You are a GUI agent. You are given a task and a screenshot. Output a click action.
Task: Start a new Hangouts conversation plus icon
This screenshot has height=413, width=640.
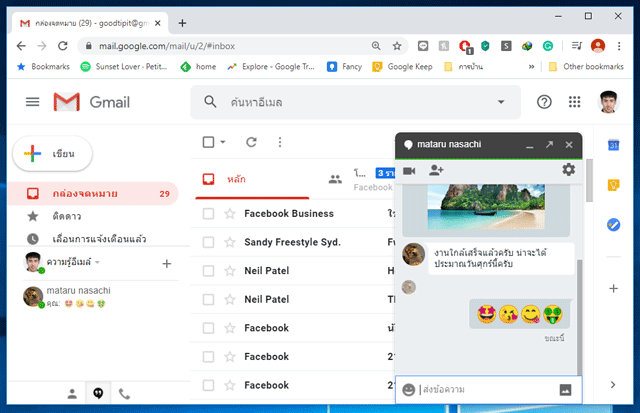pos(167,264)
